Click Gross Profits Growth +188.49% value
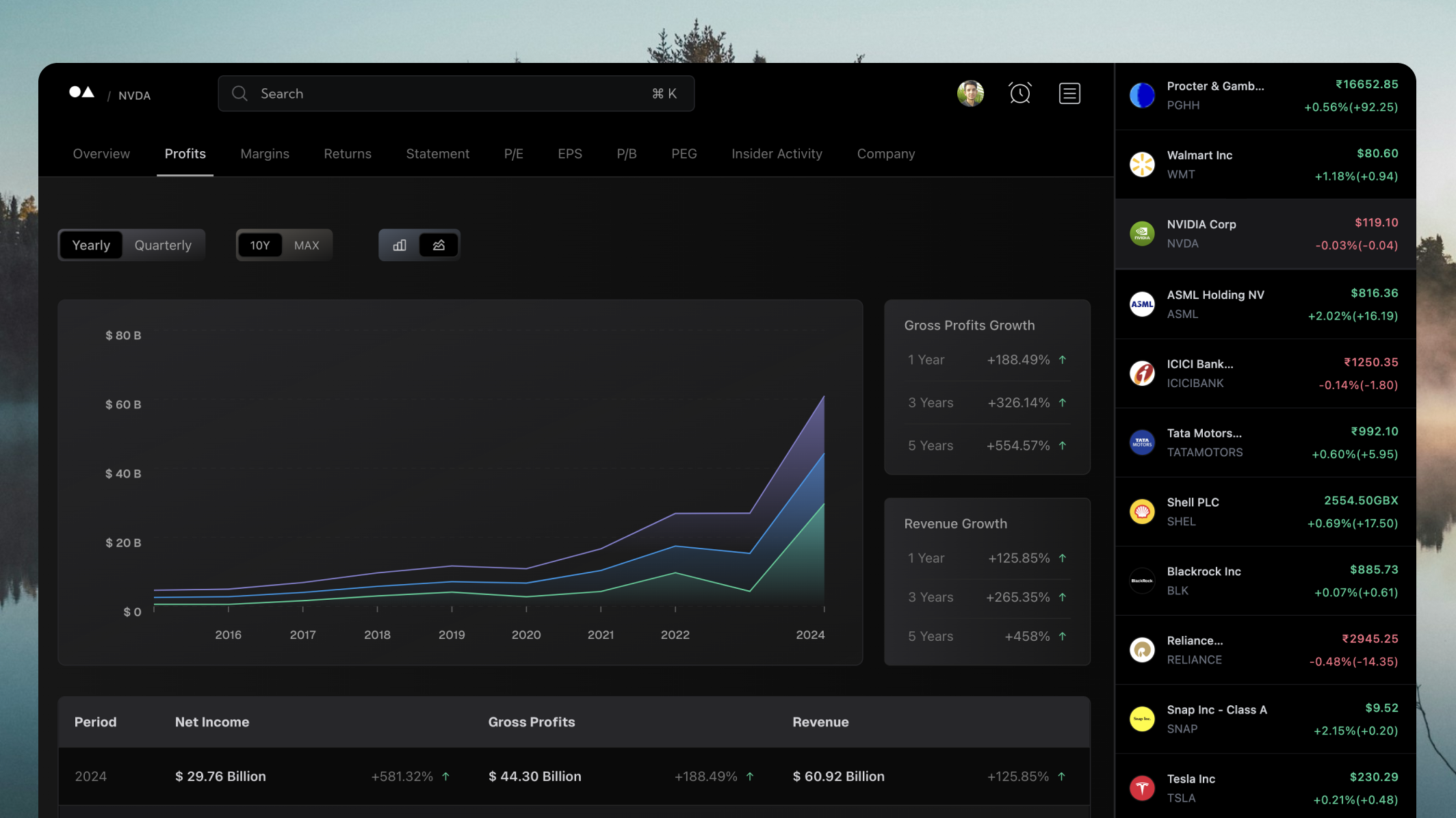Viewport: 1456px width, 818px height. tap(1018, 360)
